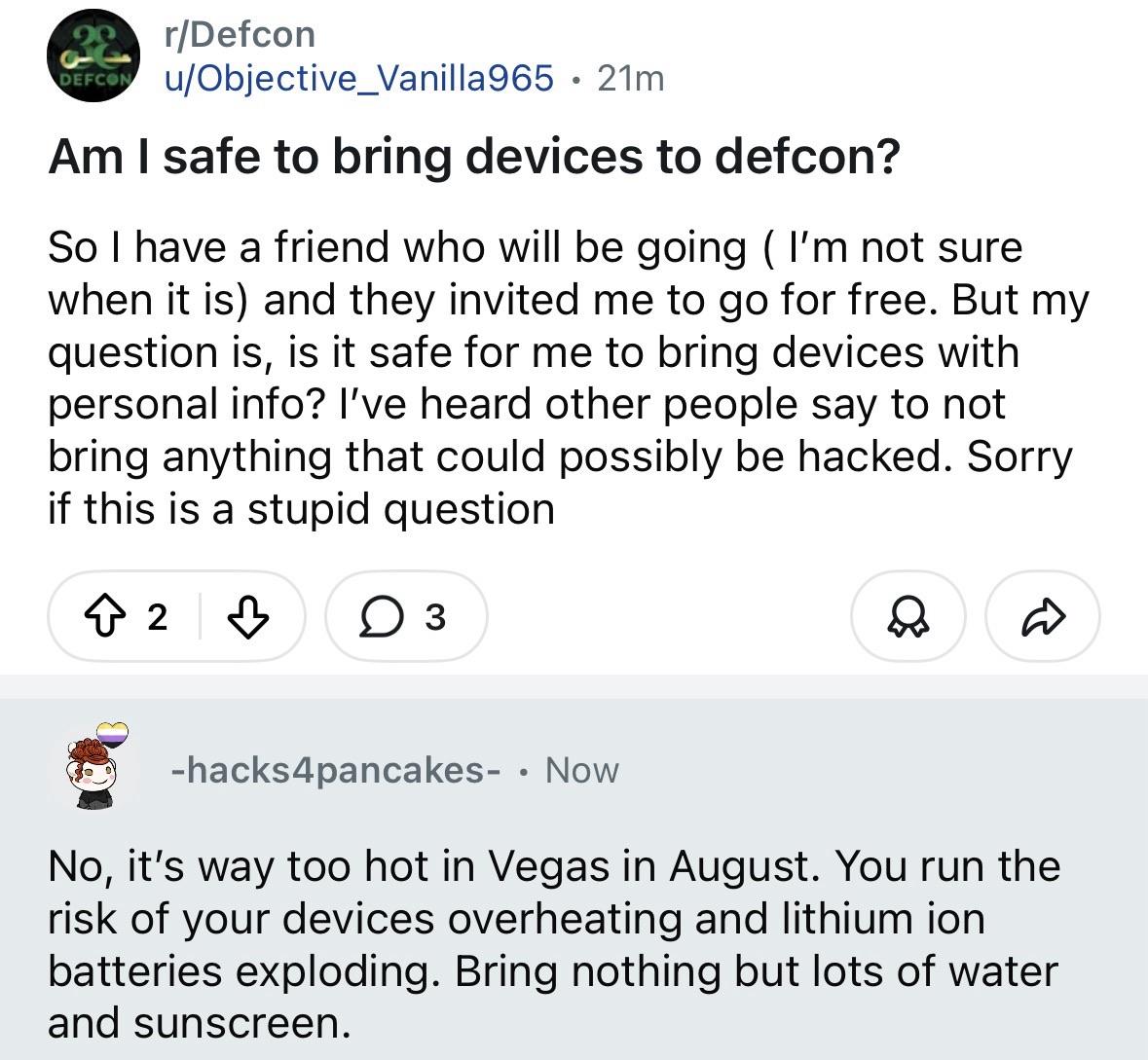1148x1060 pixels.
Task: Upvote the post about bringing devices
Action: pos(105,615)
